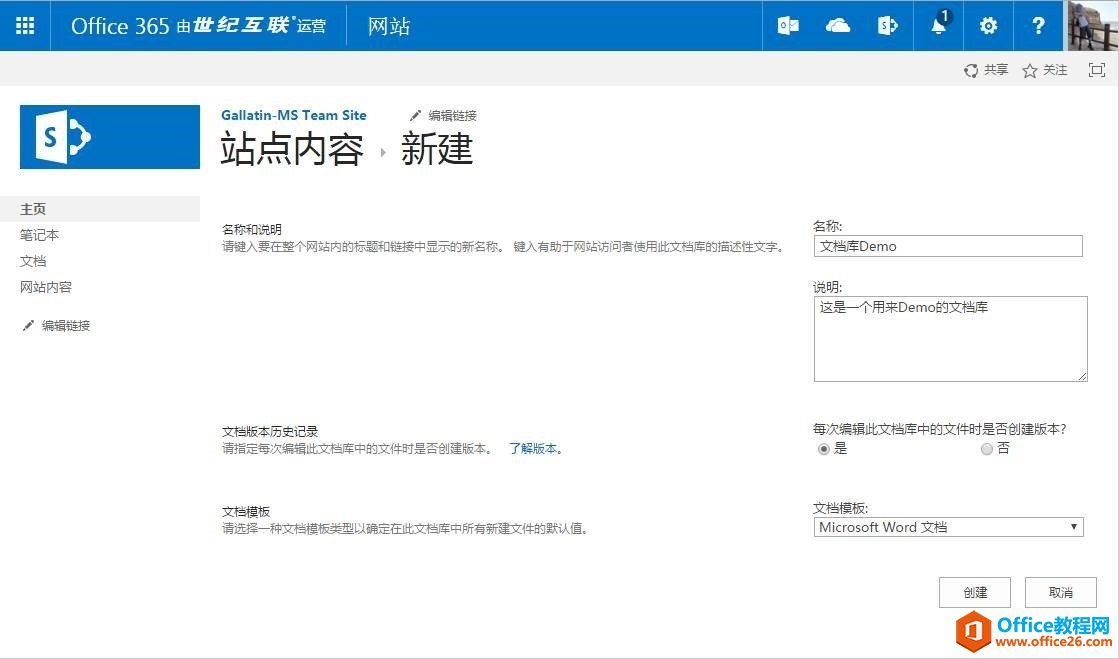Viewport: 1119px width, 659px height.
Task: Open 网站内容 in left navigation
Action: click(x=46, y=287)
